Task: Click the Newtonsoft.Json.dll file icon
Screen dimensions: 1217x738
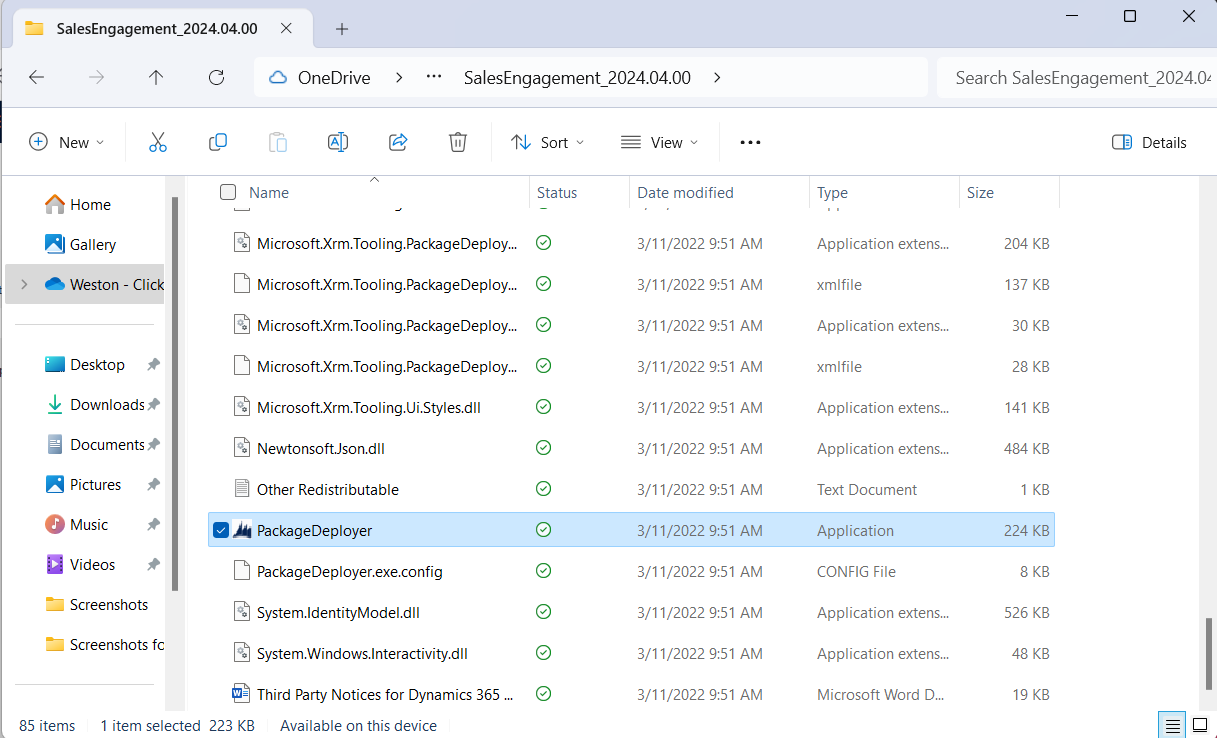Action: tap(240, 448)
